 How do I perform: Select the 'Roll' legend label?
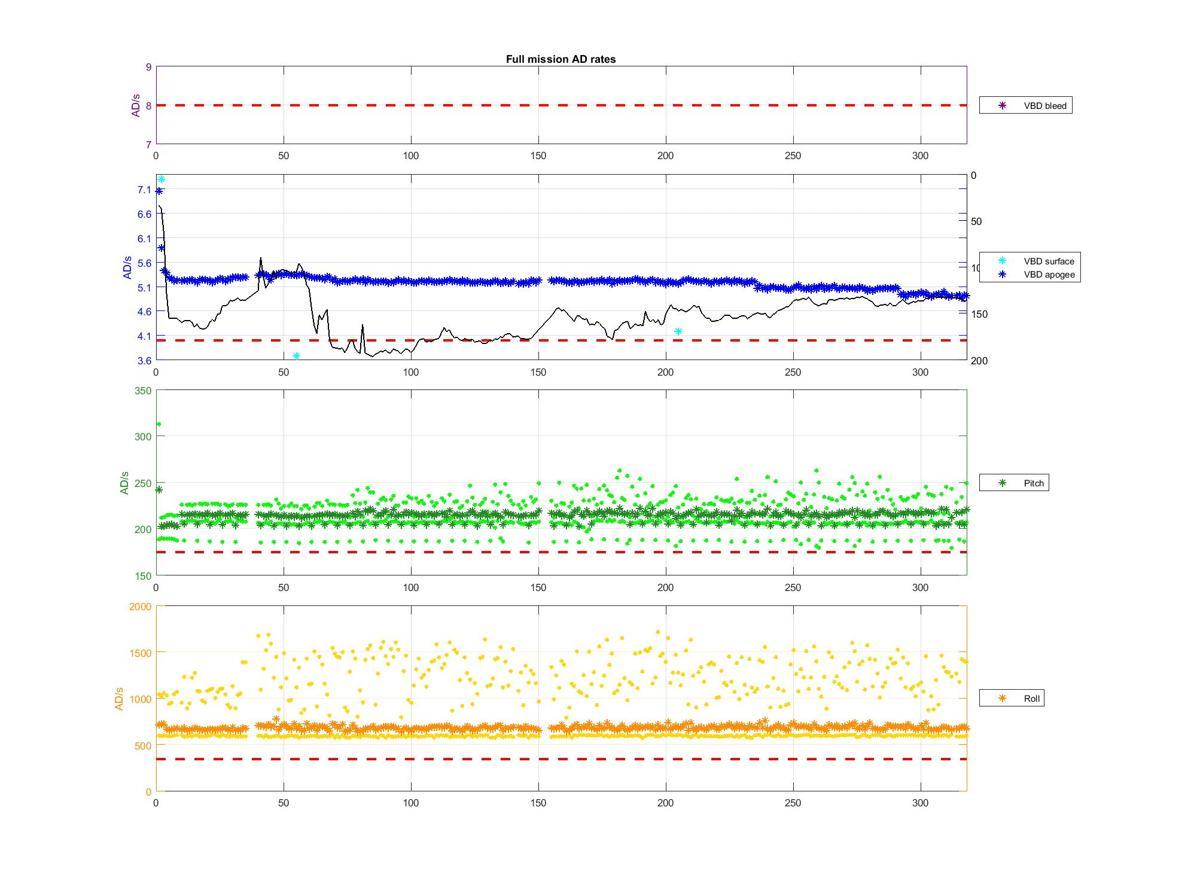(1032, 699)
